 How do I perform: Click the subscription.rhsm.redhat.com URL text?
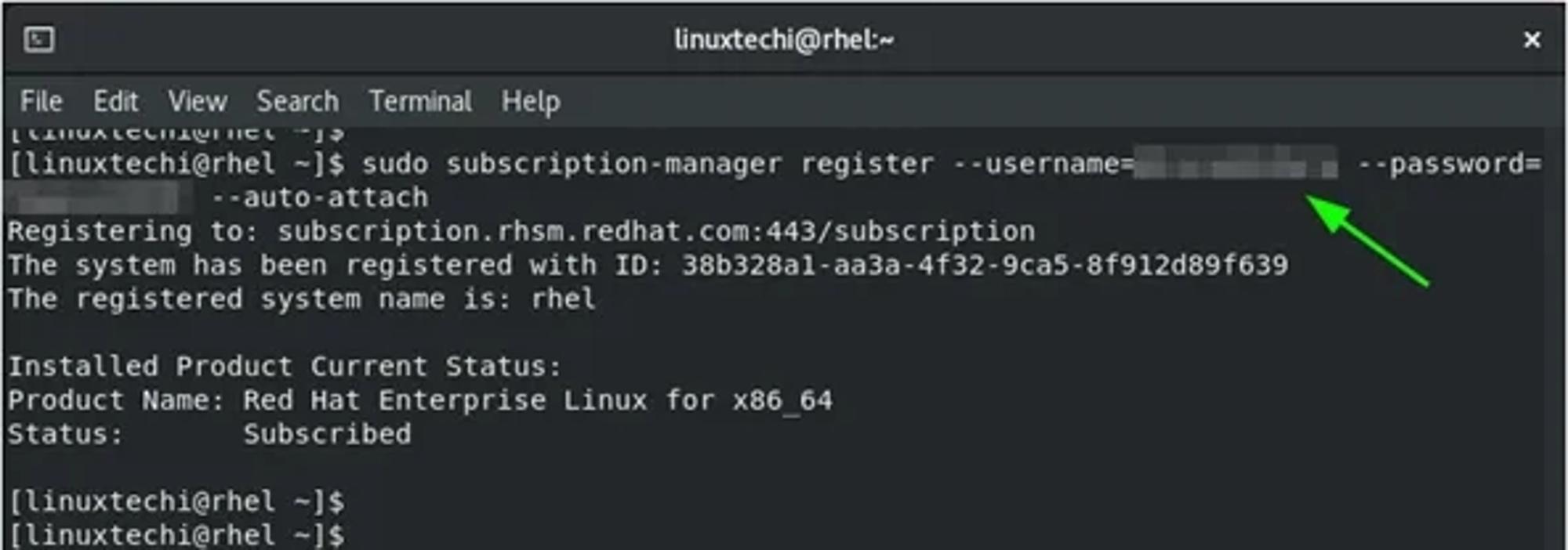pyautogui.click(x=656, y=232)
